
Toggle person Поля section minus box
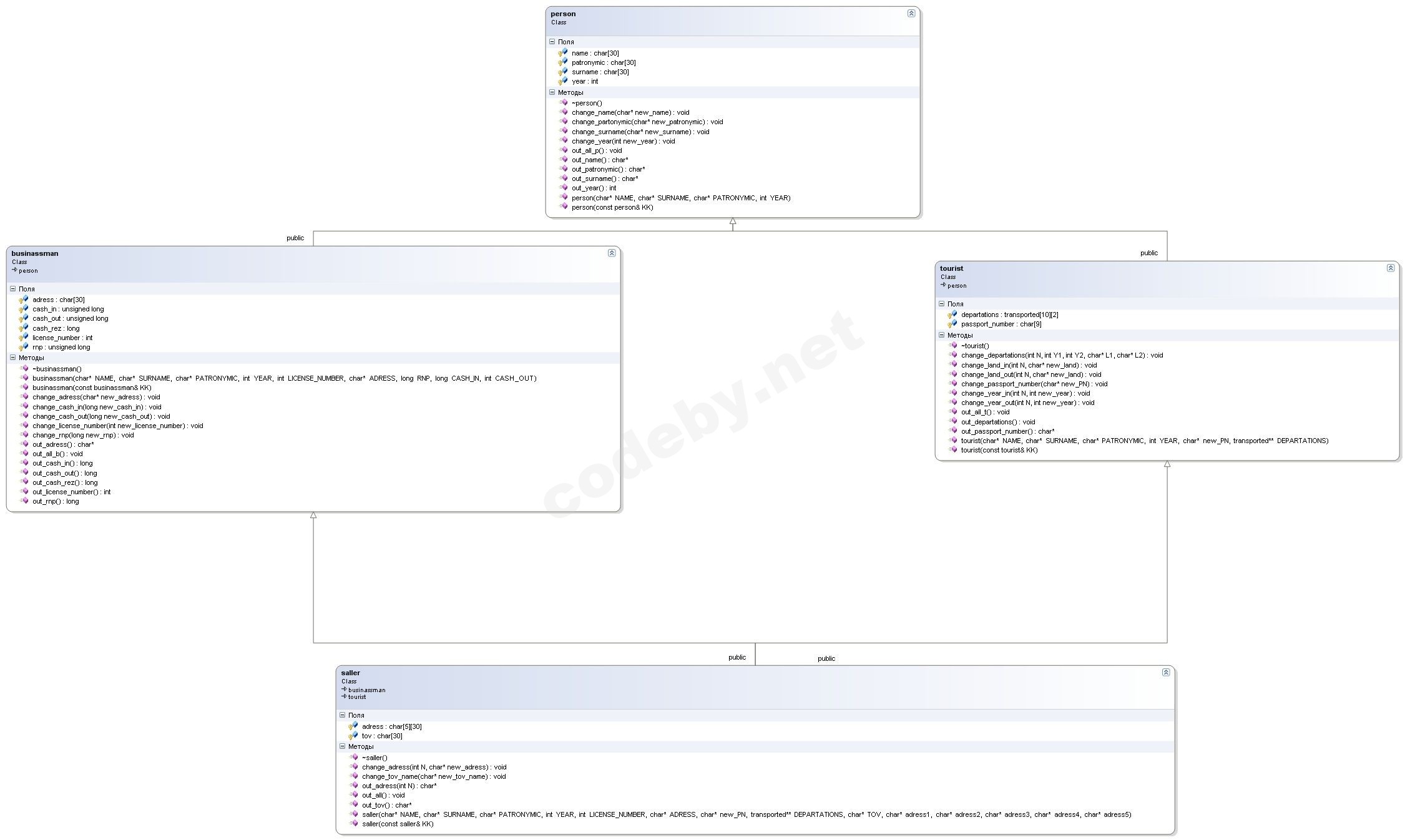(552, 42)
